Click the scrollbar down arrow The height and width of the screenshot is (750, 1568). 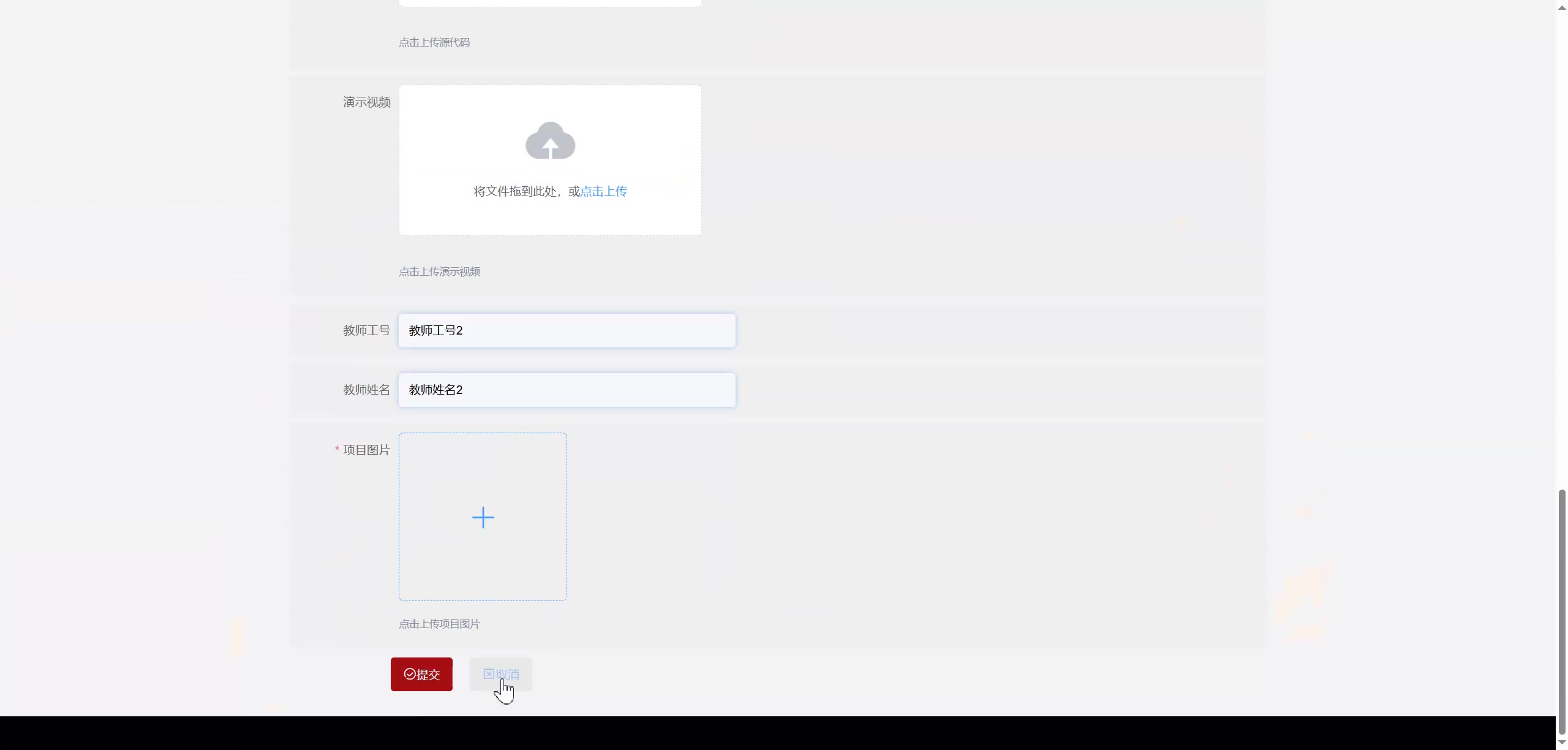[x=1562, y=742]
